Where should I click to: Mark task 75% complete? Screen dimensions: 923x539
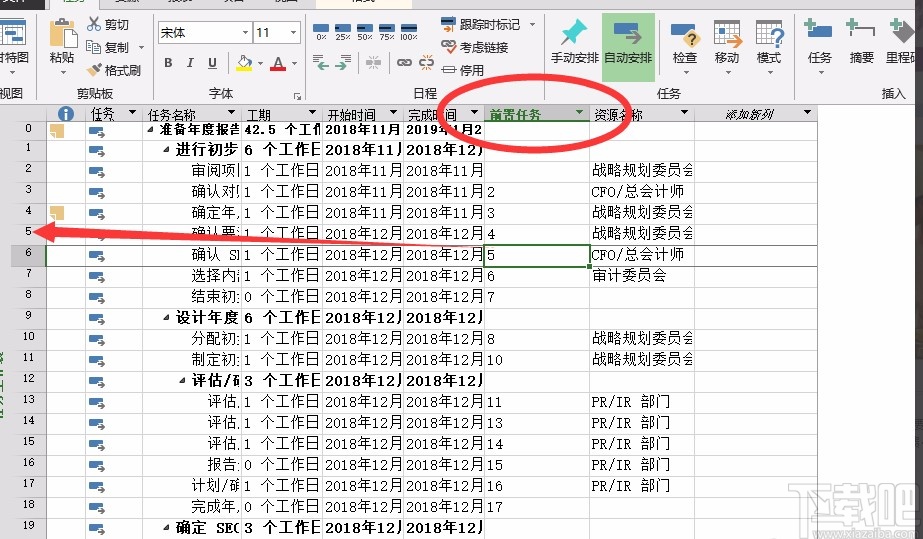pos(387,32)
